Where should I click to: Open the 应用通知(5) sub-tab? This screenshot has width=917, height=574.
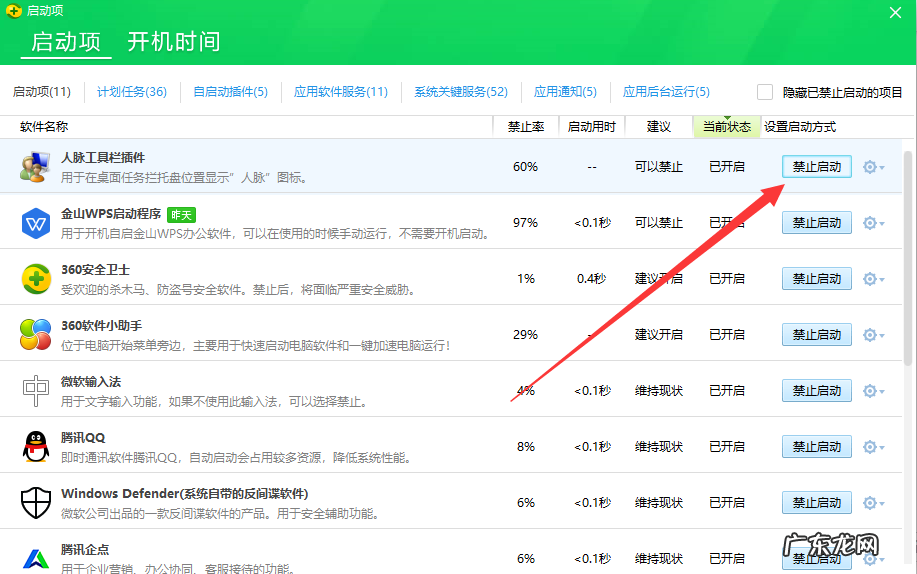click(565, 92)
